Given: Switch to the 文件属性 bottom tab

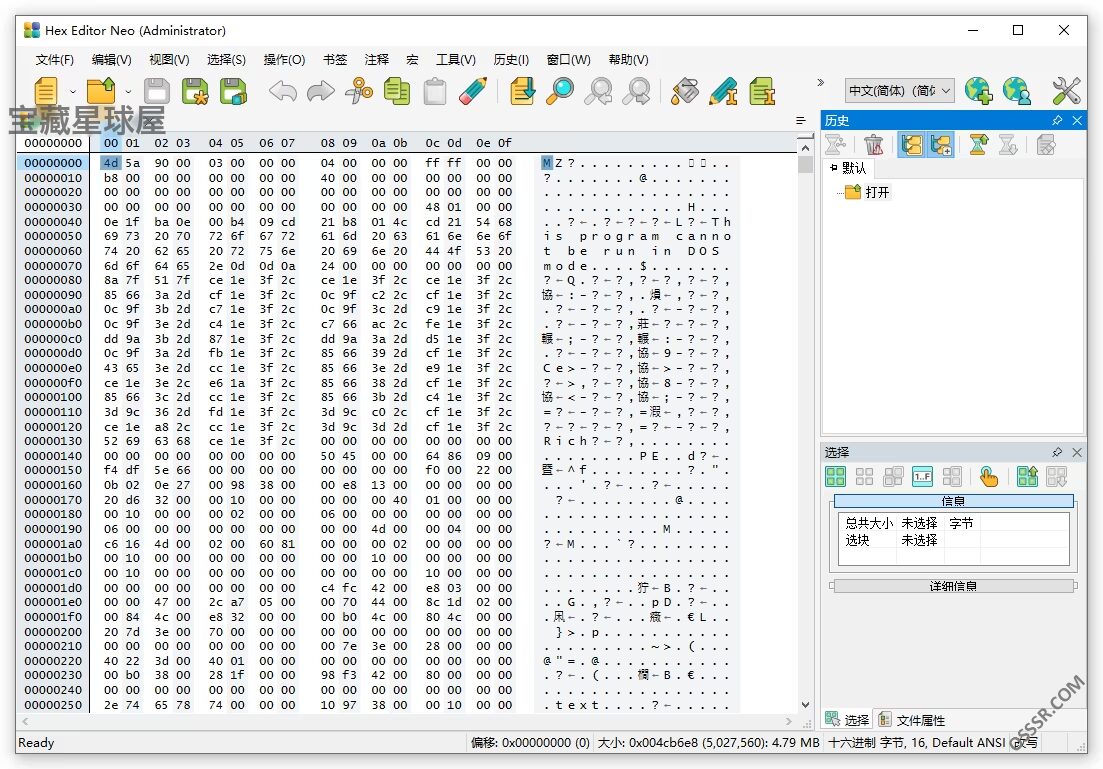Looking at the screenshot, I should pyautogui.click(x=912, y=720).
